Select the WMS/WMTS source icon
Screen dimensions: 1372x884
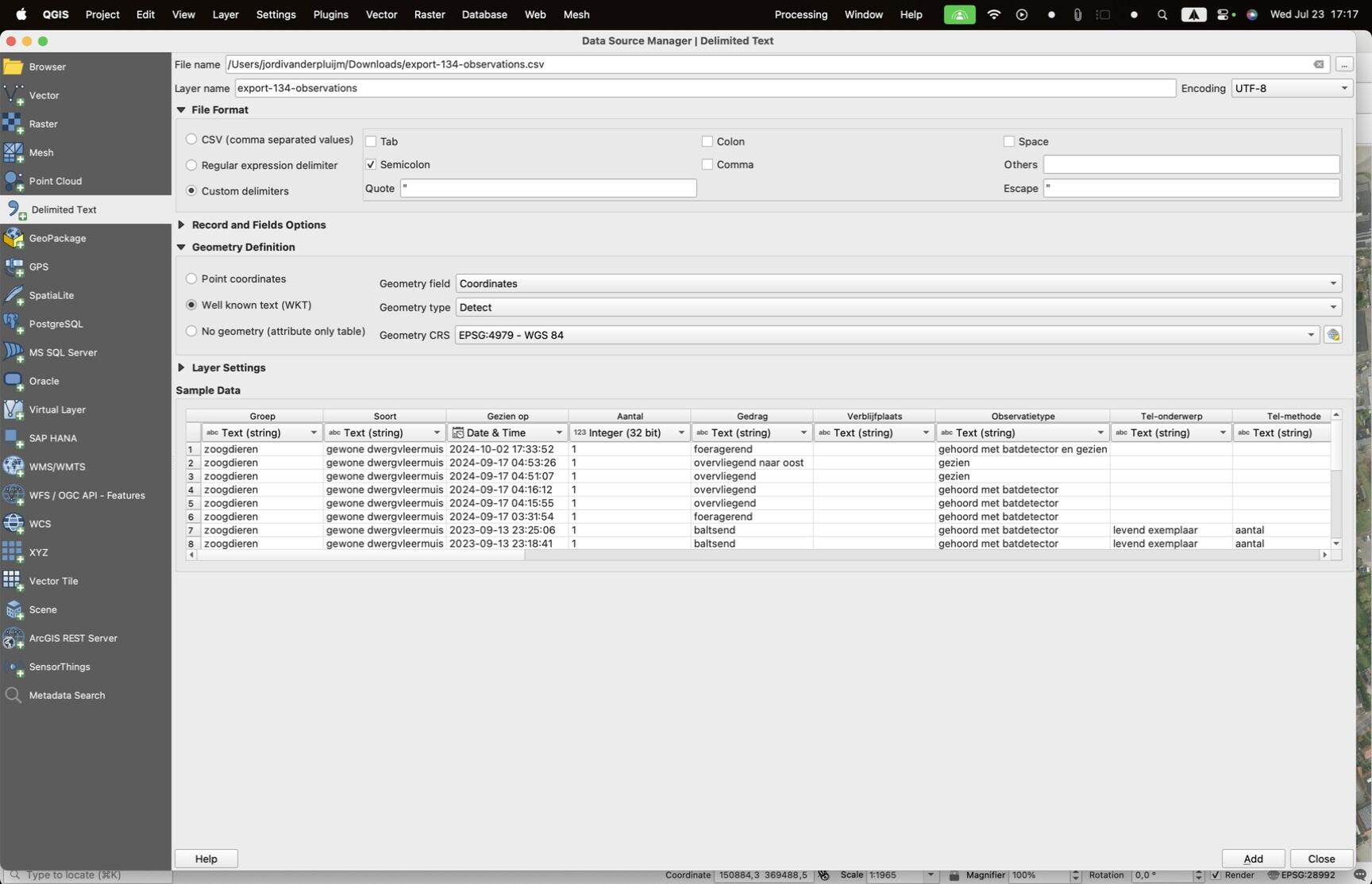coord(13,467)
